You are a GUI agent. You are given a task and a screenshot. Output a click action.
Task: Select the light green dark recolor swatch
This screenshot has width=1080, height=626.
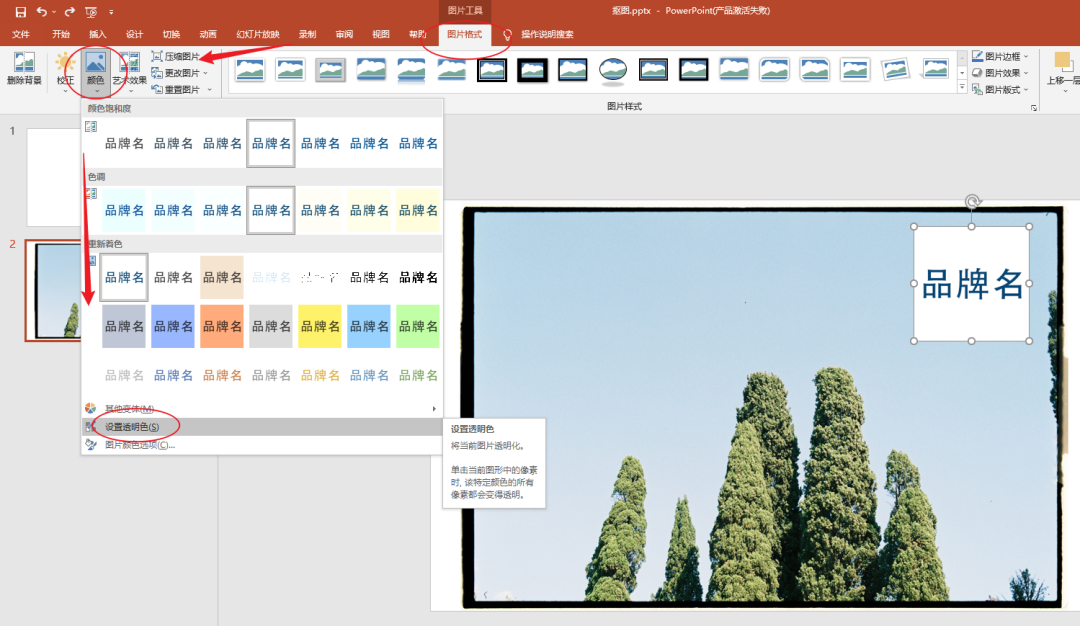418,326
